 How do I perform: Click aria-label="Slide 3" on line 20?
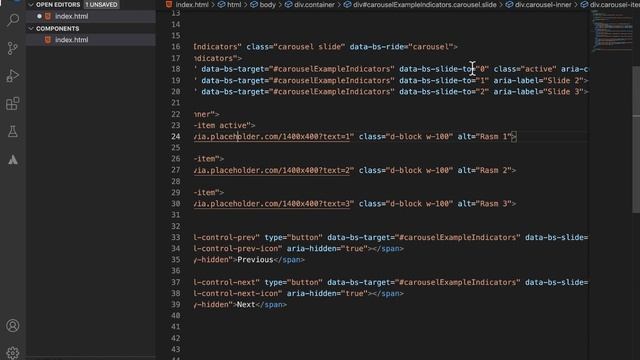tap(538, 92)
